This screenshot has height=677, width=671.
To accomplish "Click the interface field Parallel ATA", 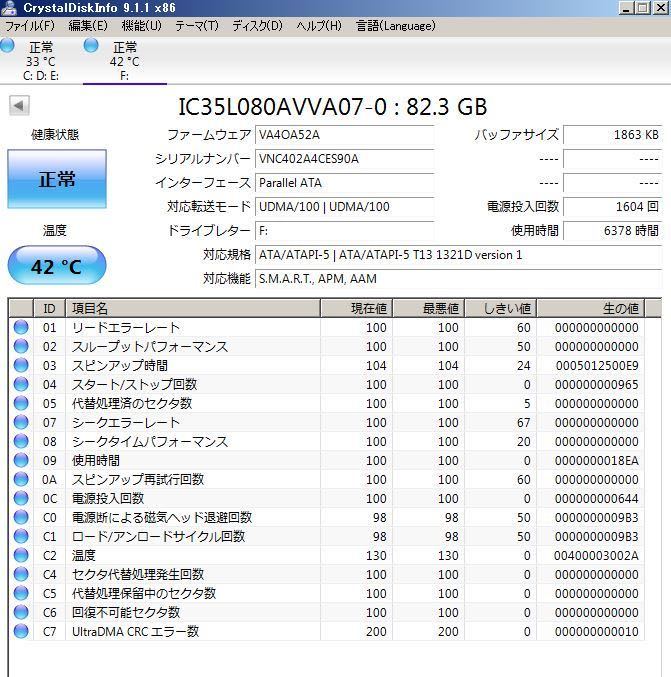I will pos(344,183).
